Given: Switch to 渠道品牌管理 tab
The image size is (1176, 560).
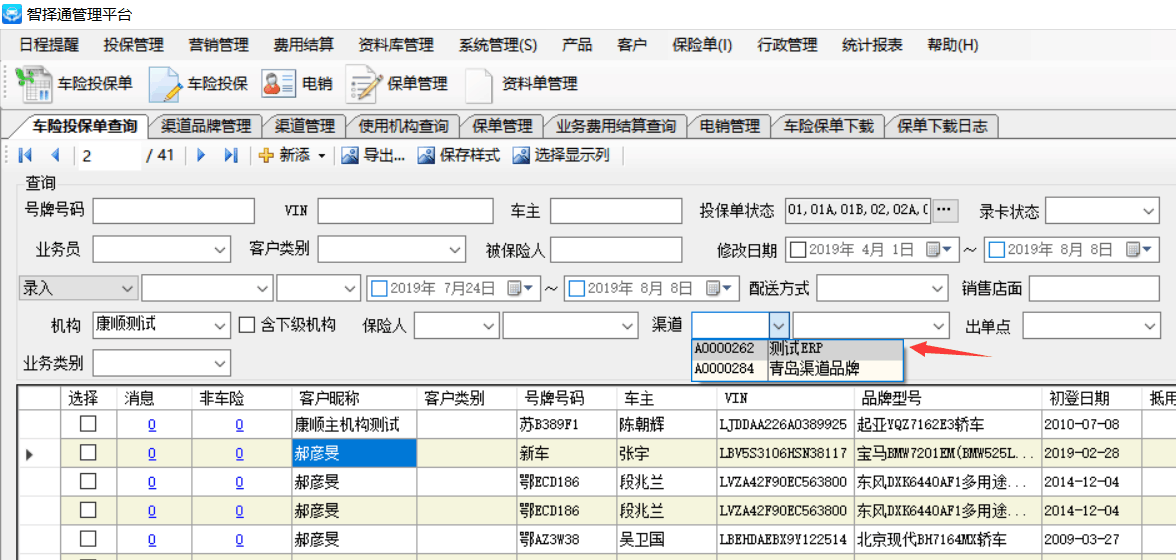Looking at the screenshot, I should (x=206, y=126).
